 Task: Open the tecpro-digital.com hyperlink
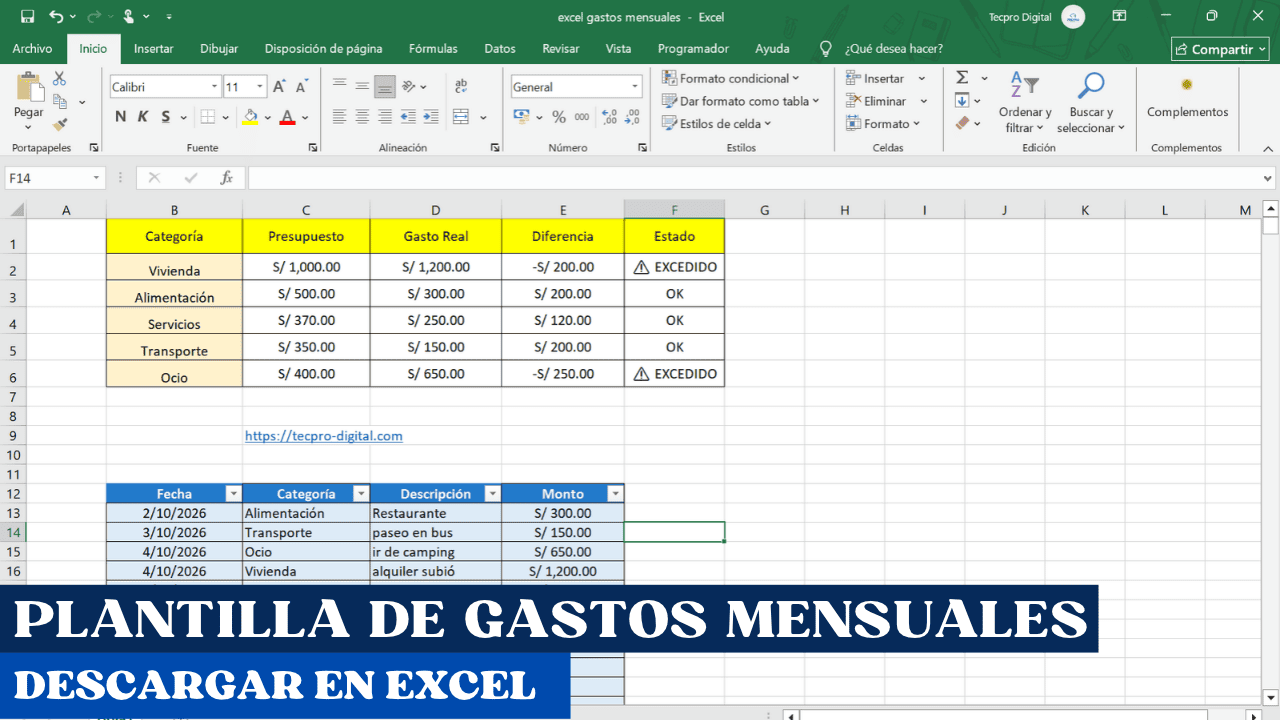tap(324, 436)
